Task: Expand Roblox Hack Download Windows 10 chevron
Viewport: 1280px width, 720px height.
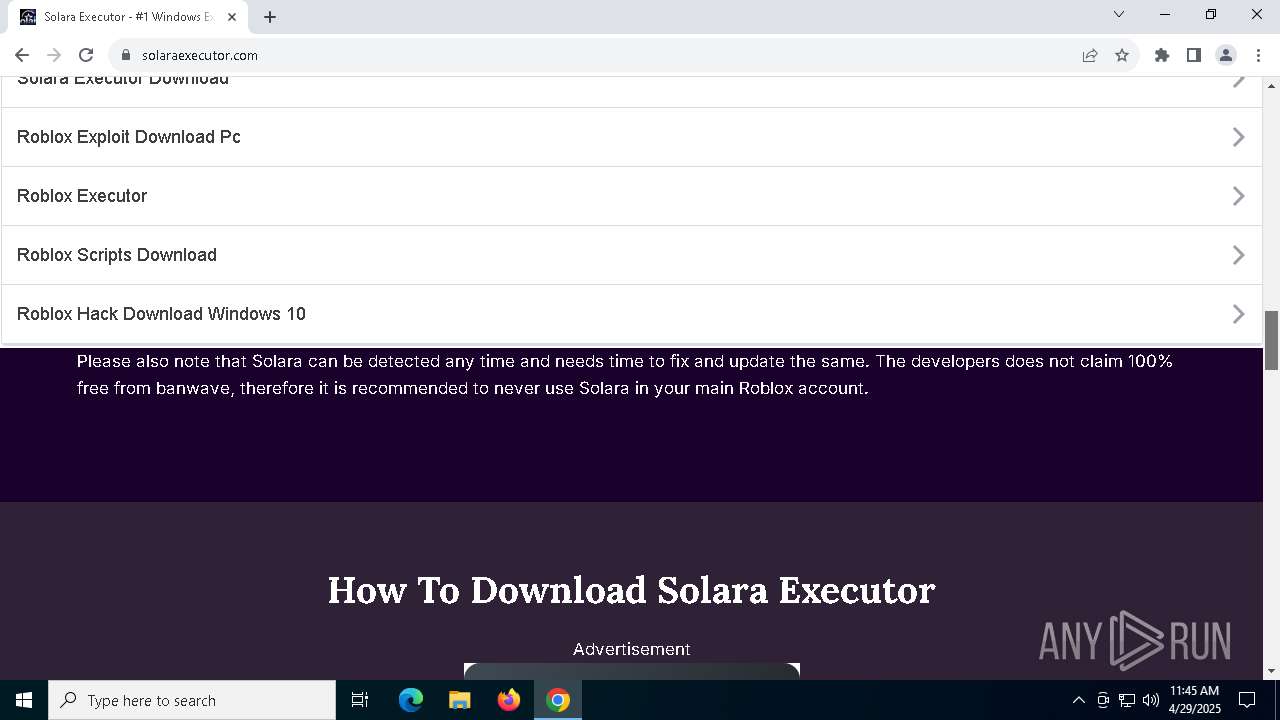Action: pyautogui.click(x=1238, y=314)
